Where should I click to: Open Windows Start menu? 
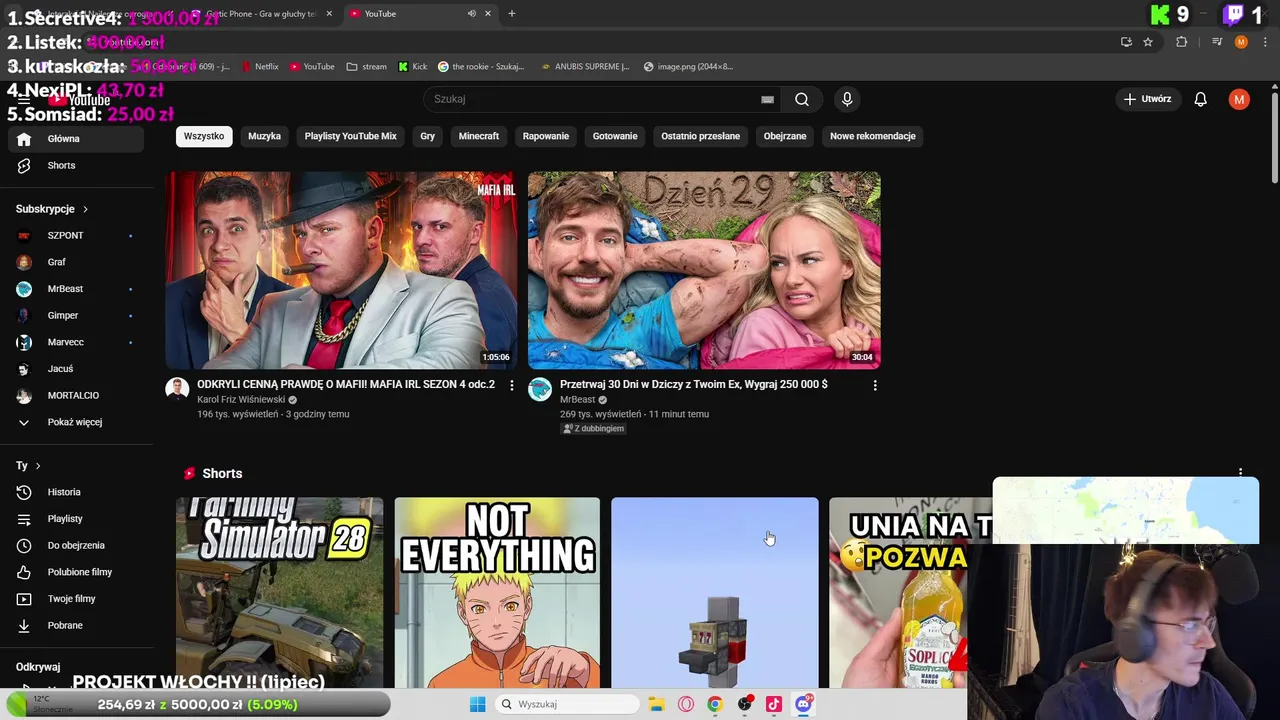click(477, 704)
